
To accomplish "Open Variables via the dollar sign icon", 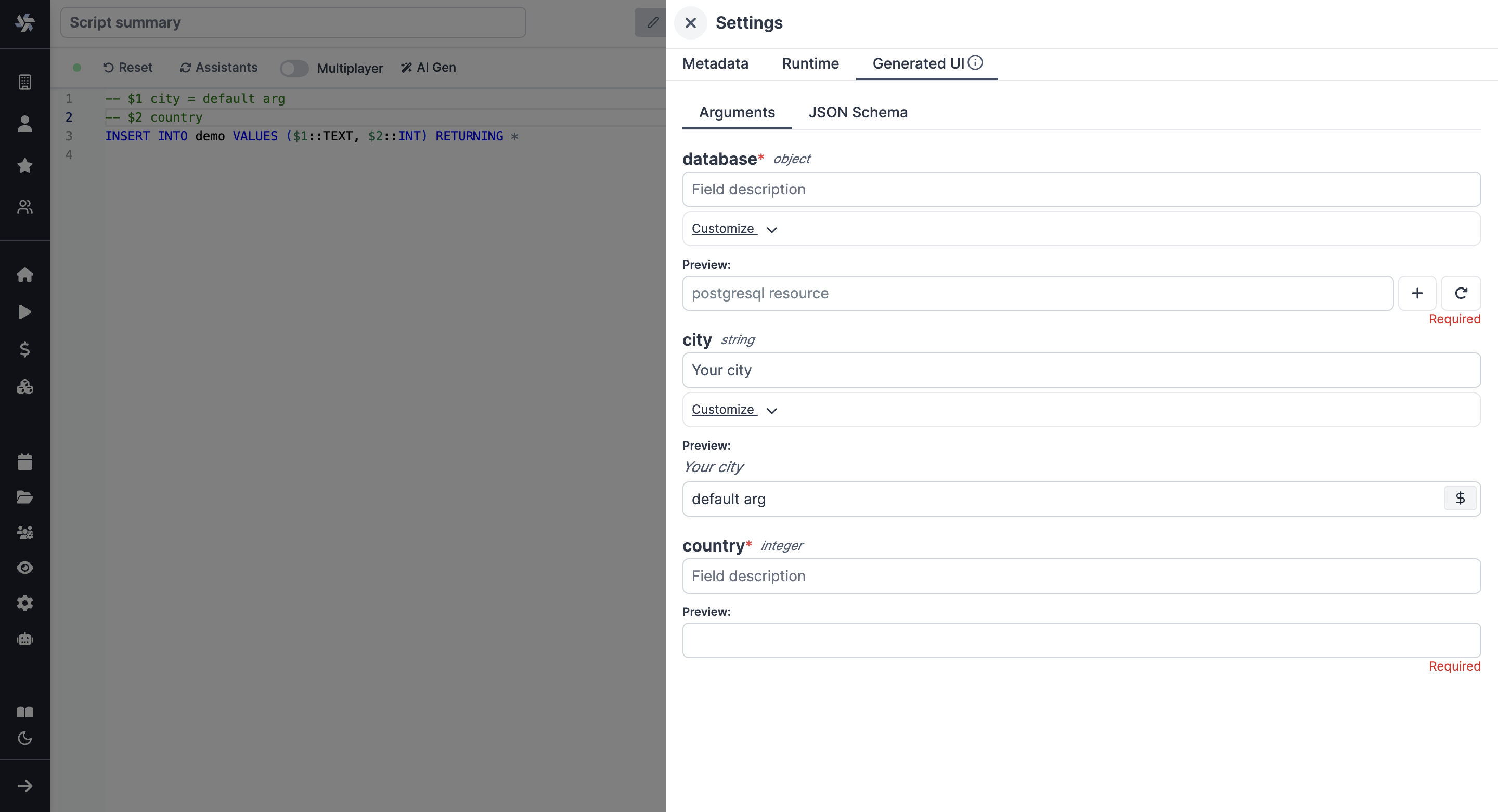I will click(x=25, y=349).
